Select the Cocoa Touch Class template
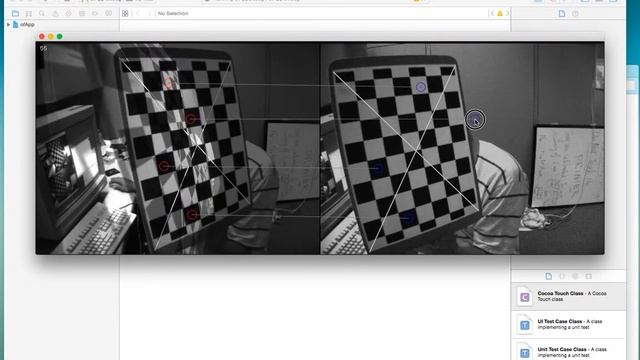Screen dimensions: 640x360 pos(569,296)
